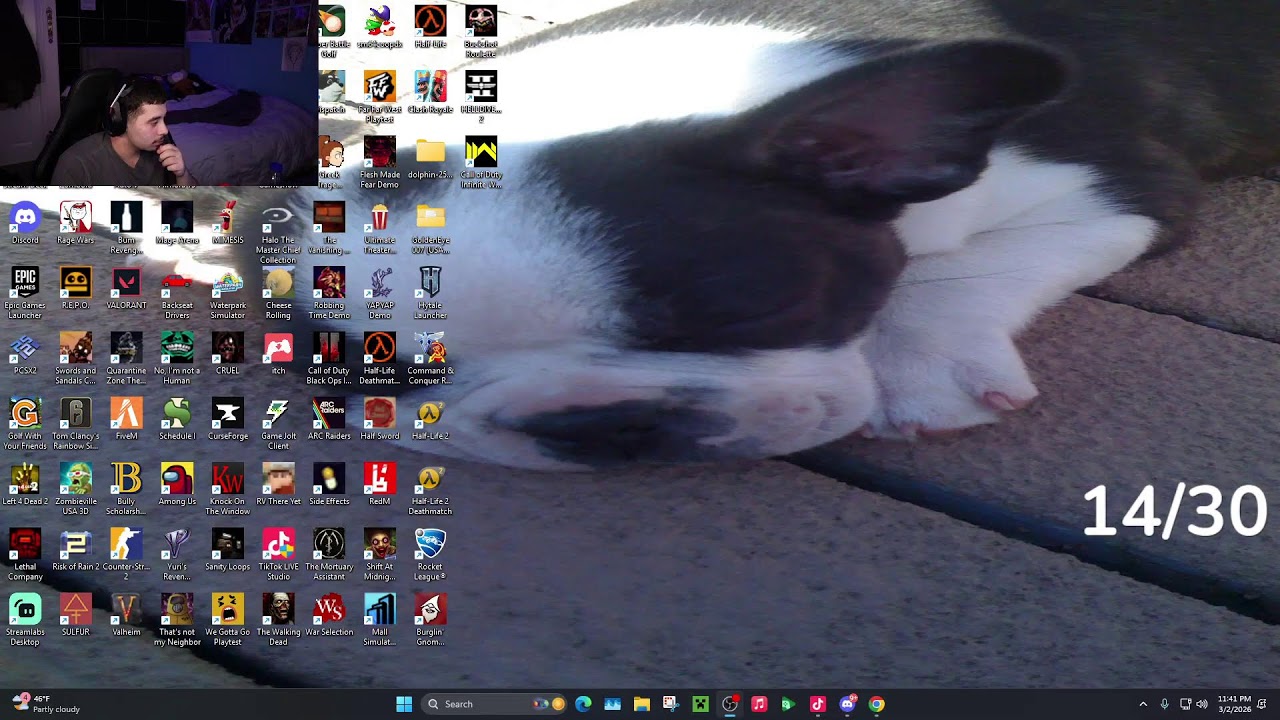Open the Left 4 Dead 2 icon
Viewport: 1280px width, 720px height.
click(25, 484)
